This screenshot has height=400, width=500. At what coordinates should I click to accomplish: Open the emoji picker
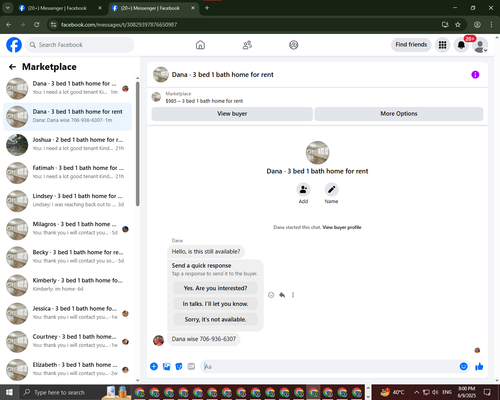pos(463,367)
